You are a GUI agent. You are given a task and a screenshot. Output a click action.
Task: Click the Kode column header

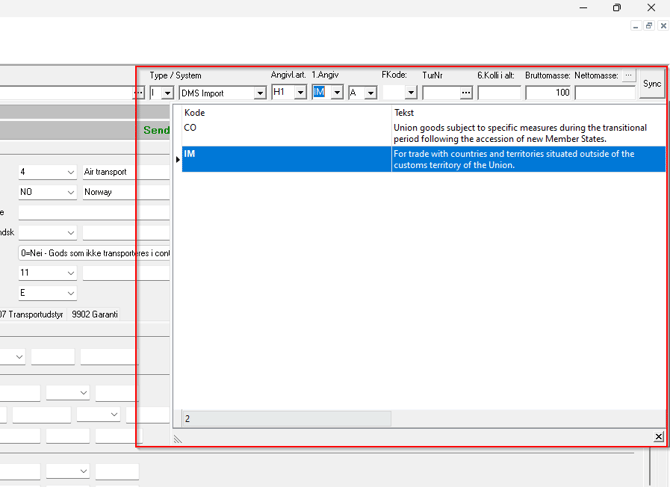280,113
